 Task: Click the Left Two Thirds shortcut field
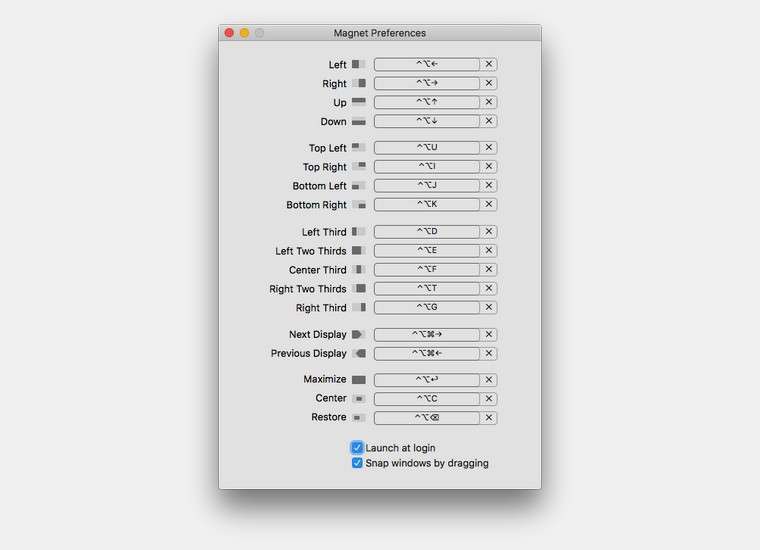(x=427, y=251)
